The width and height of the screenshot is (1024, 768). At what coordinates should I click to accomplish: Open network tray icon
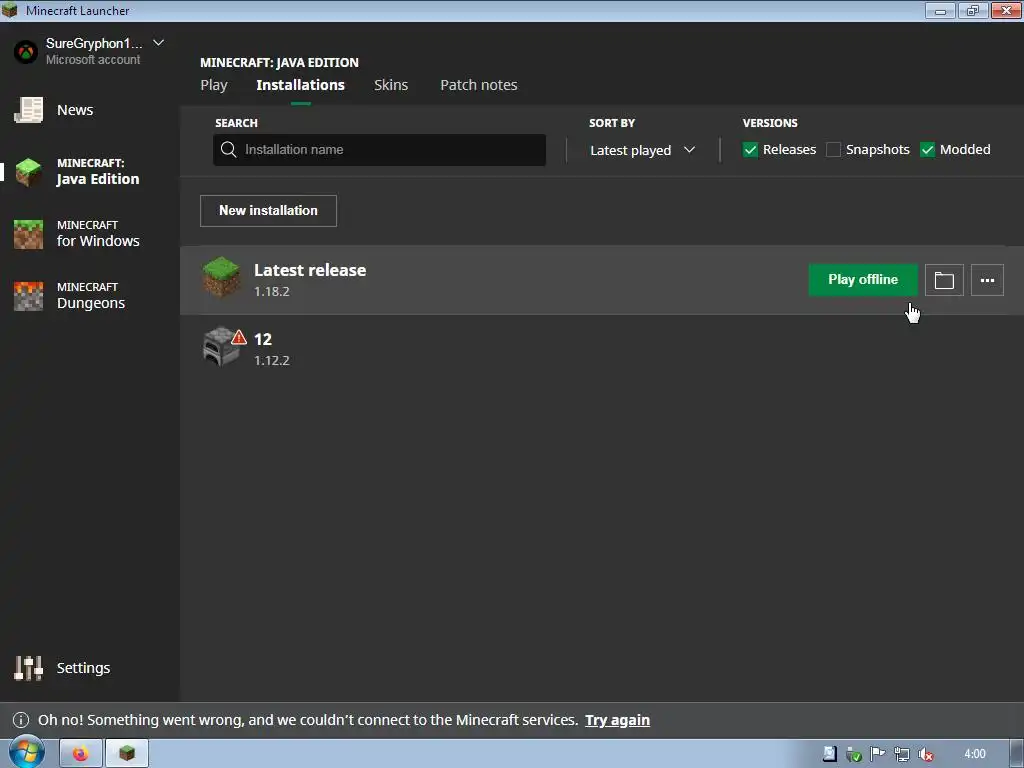(902, 754)
